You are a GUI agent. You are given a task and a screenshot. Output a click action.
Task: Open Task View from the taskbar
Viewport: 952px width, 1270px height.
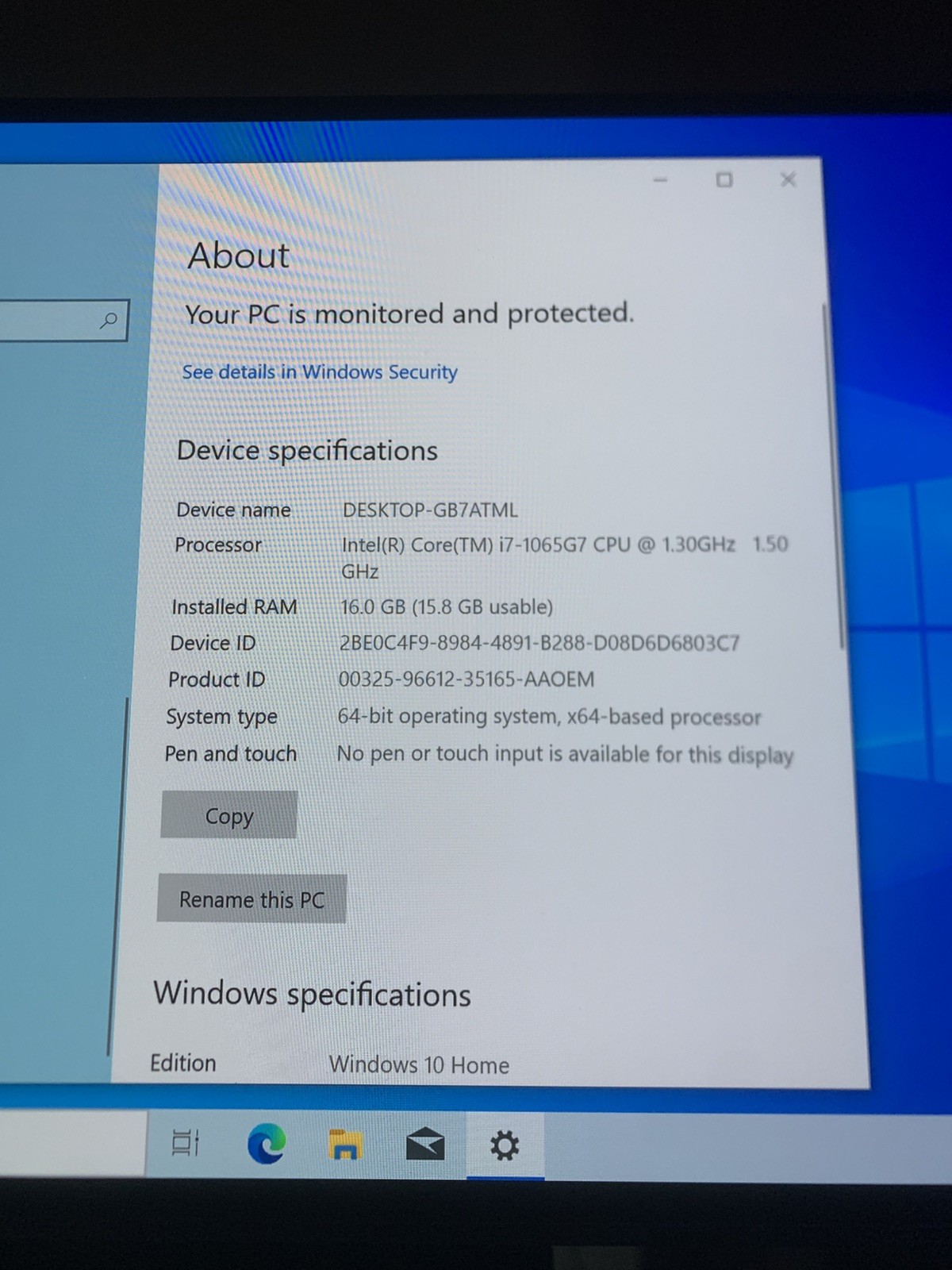[x=186, y=1143]
